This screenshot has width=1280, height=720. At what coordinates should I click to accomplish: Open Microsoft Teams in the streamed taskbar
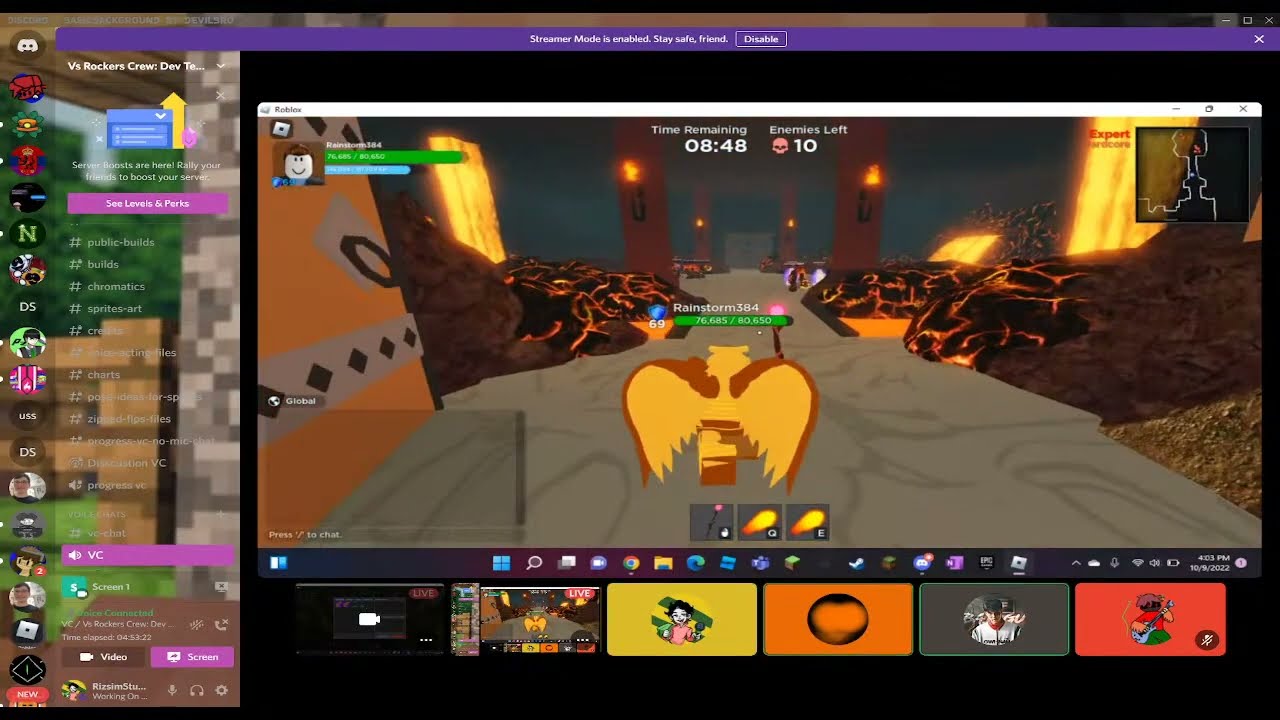coord(760,563)
